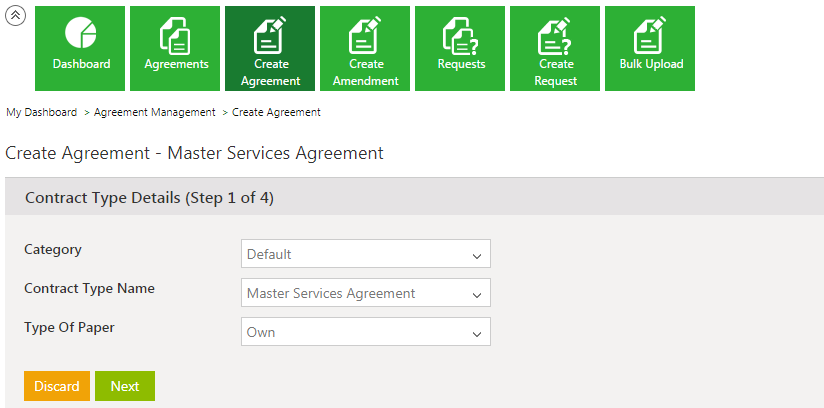Go to the Agreements documents tile
Image resolution: width=824 pixels, height=408 pixels.
175,48
